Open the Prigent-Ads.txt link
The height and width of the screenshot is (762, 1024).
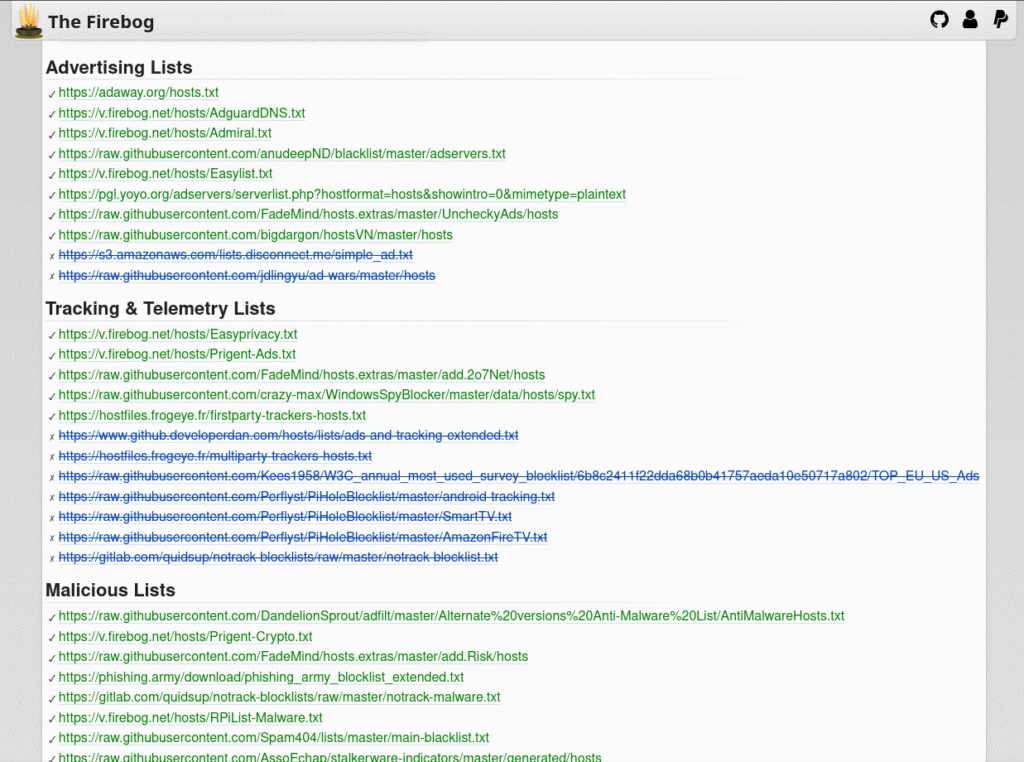click(x=177, y=354)
